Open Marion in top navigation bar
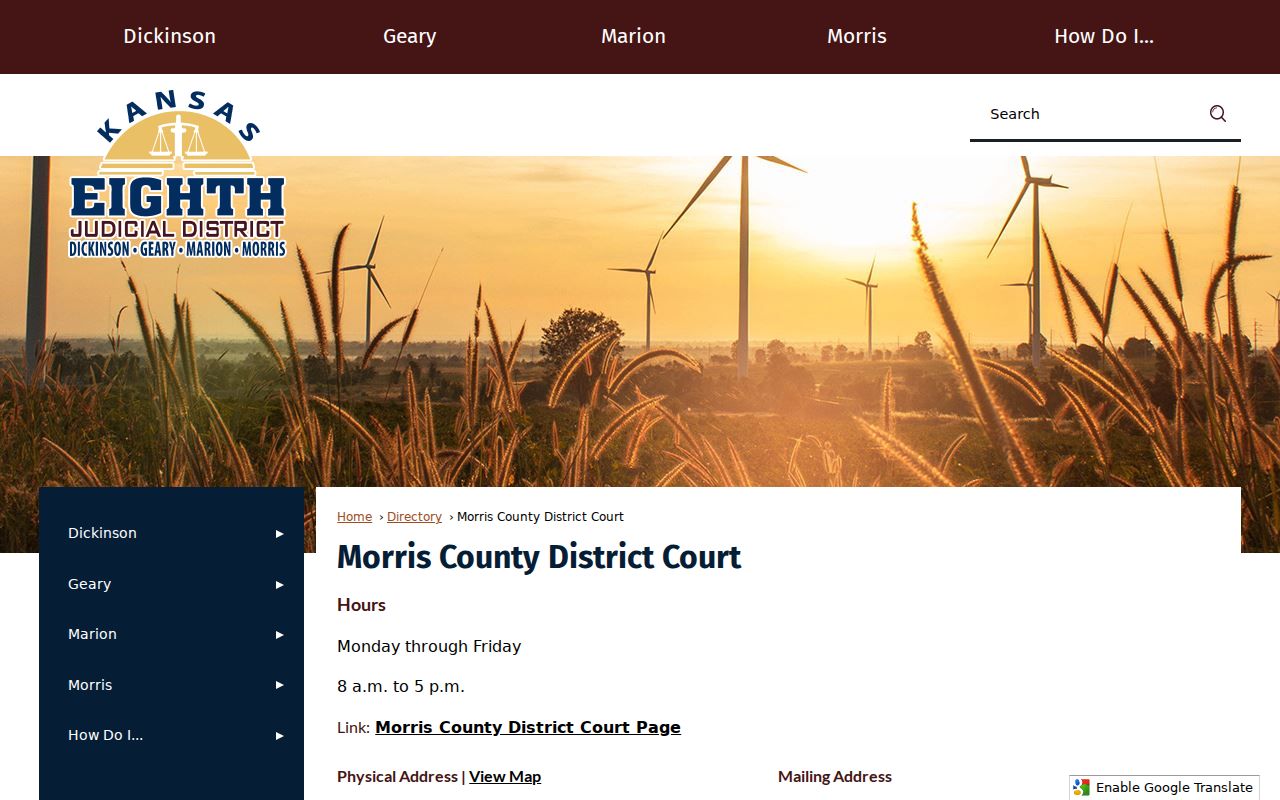This screenshot has height=800, width=1280. 633,36
